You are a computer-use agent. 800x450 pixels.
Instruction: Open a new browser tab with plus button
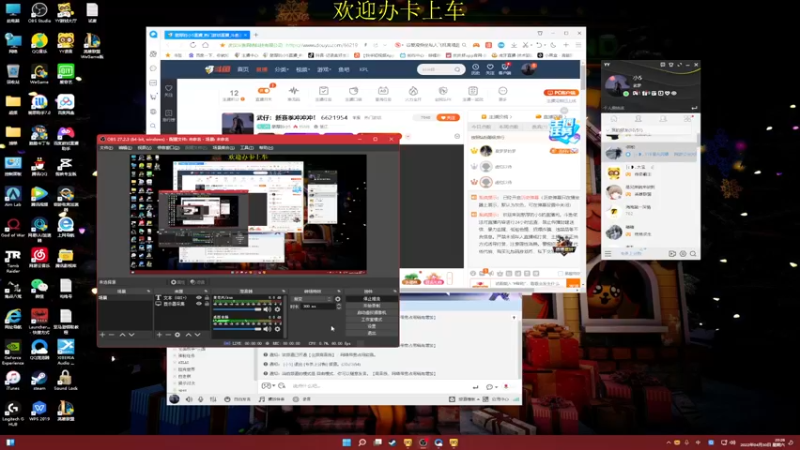tap(256, 35)
